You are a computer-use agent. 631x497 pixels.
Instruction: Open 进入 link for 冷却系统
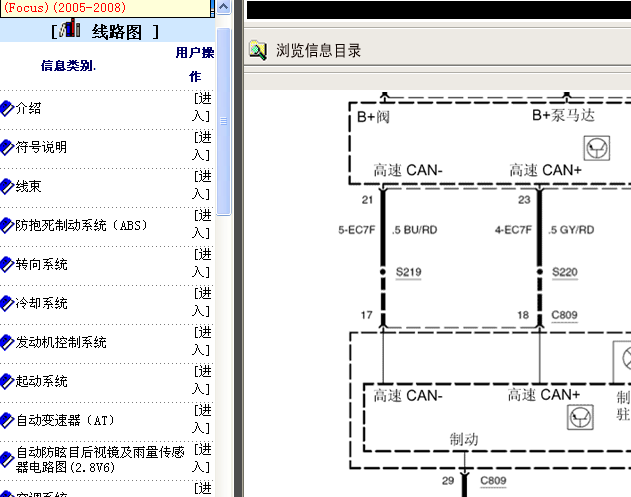tap(202, 303)
